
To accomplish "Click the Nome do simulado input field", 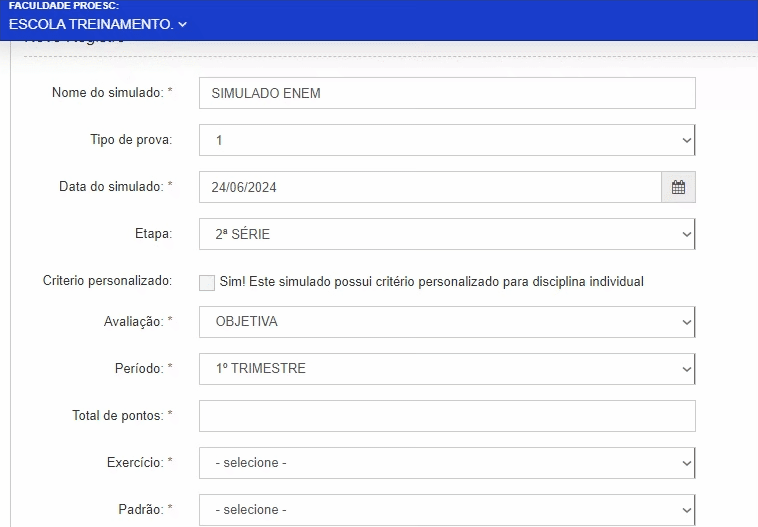I will (x=447, y=93).
